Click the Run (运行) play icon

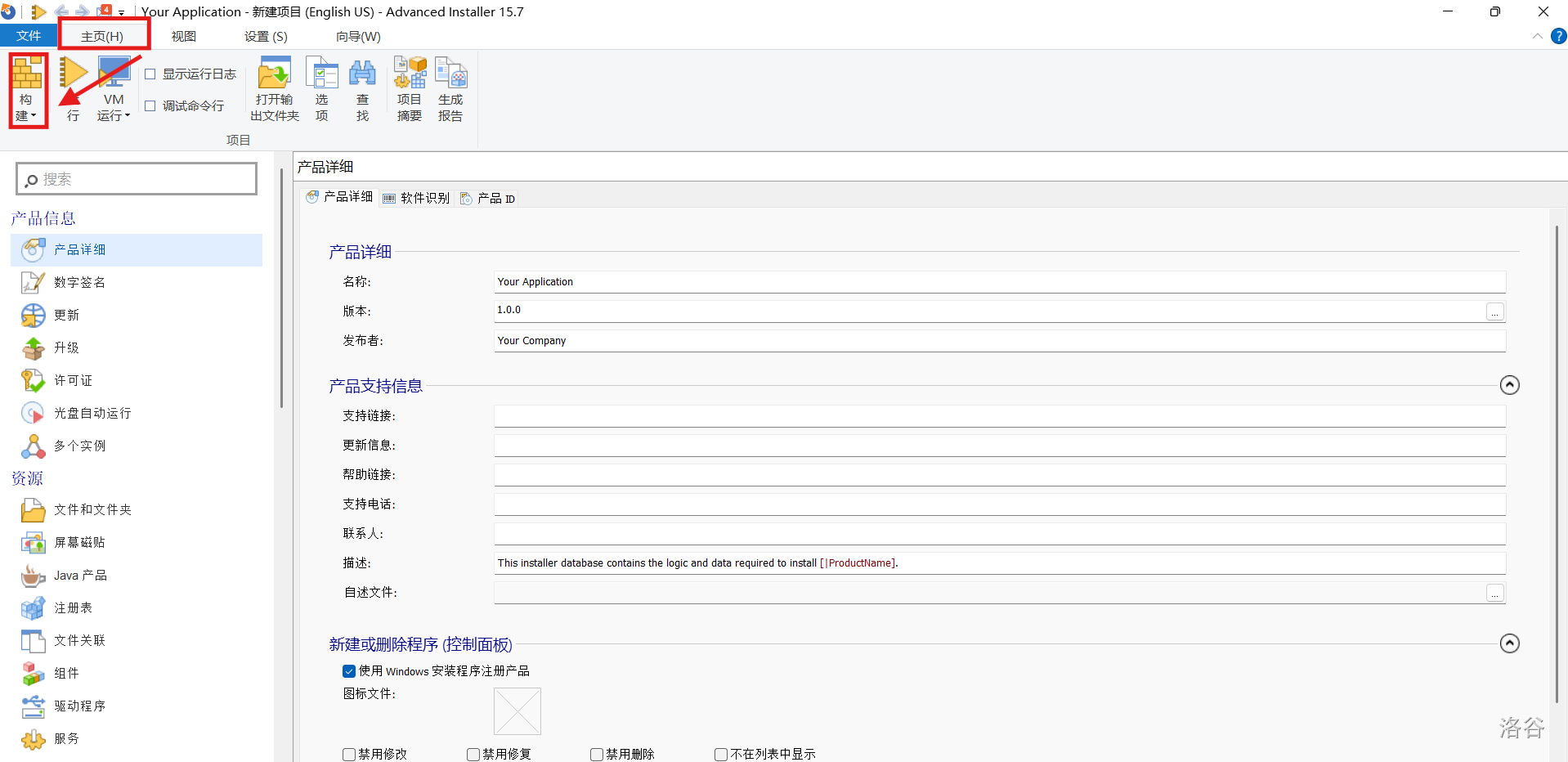click(x=73, y=75)
